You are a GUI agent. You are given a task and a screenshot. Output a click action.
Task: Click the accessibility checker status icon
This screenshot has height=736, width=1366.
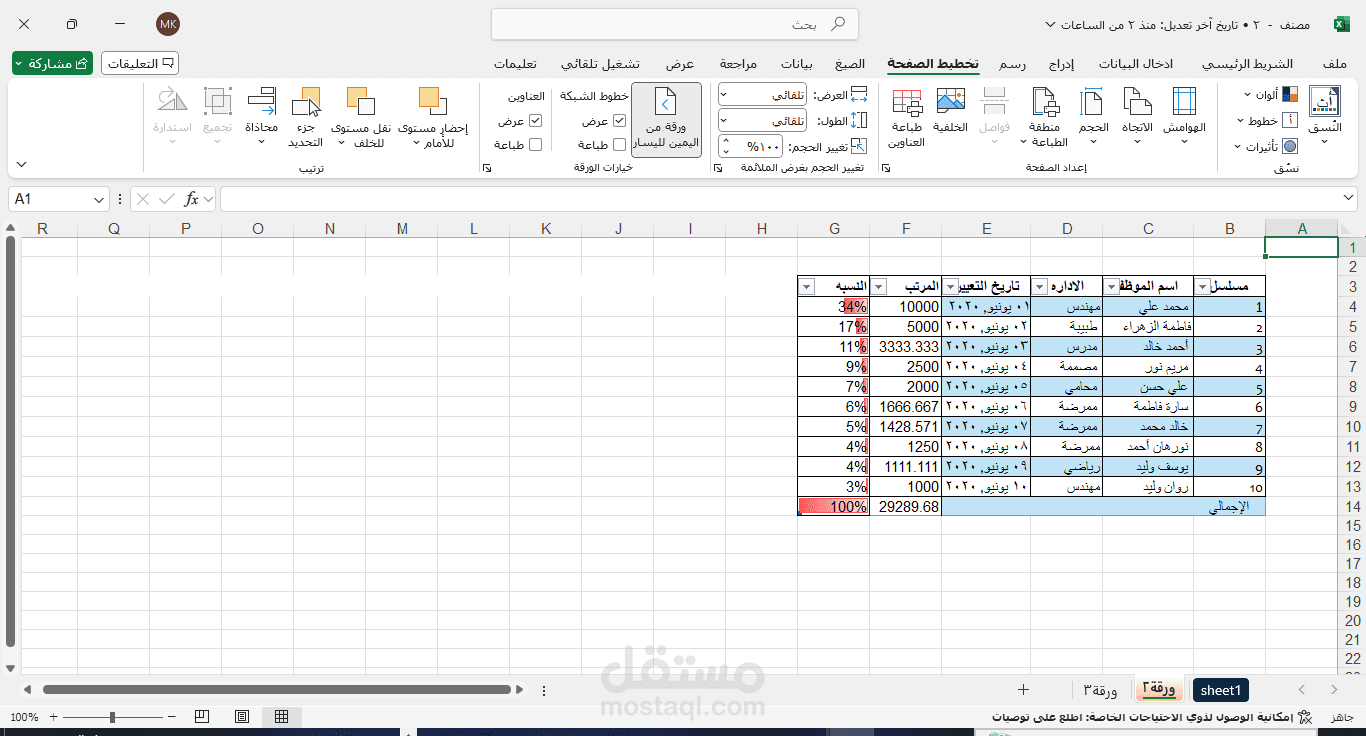click(x=1303, y=717)
